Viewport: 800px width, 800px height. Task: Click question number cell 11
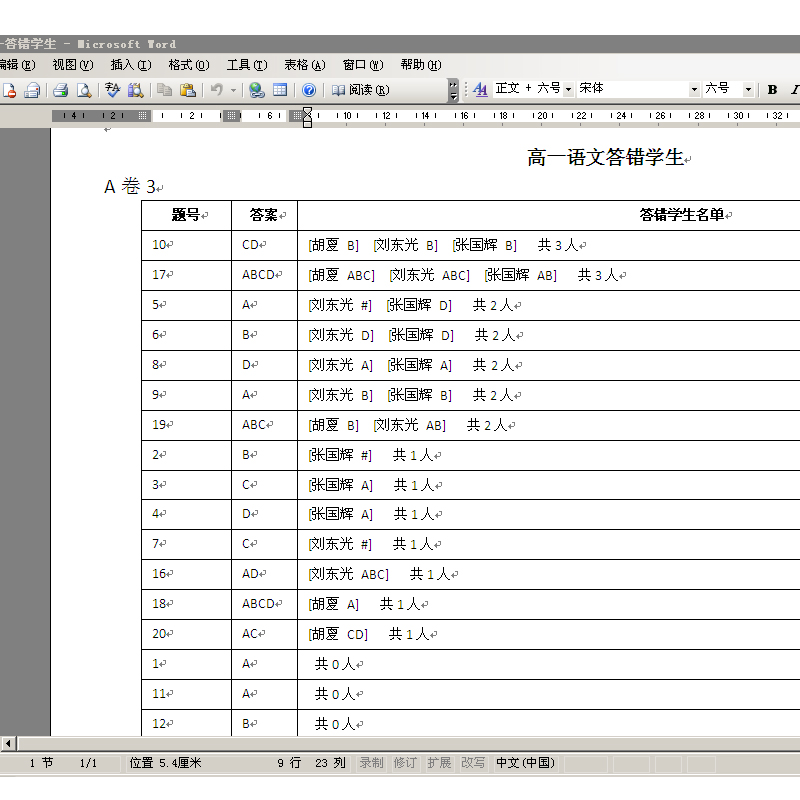coord(186,694)
